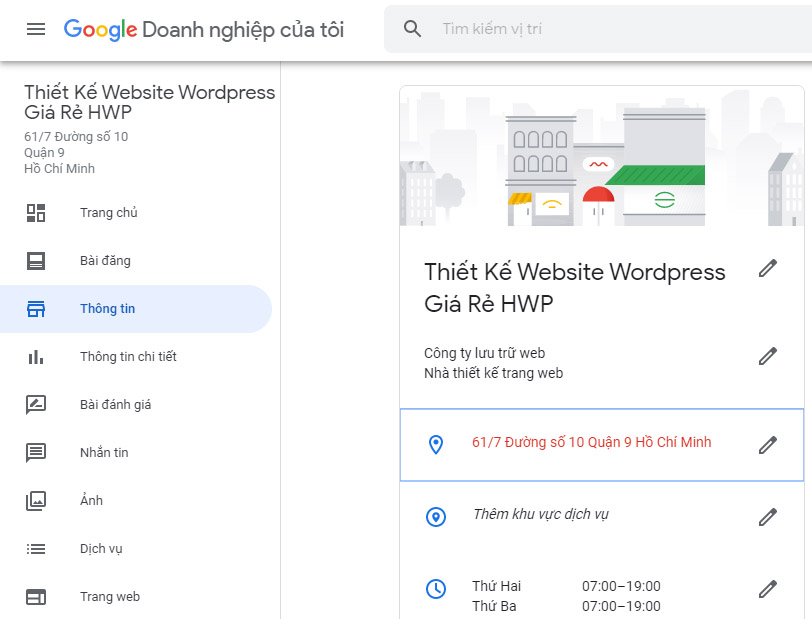
Task: Edit business category with pencil icon
Action: (768, 356)
